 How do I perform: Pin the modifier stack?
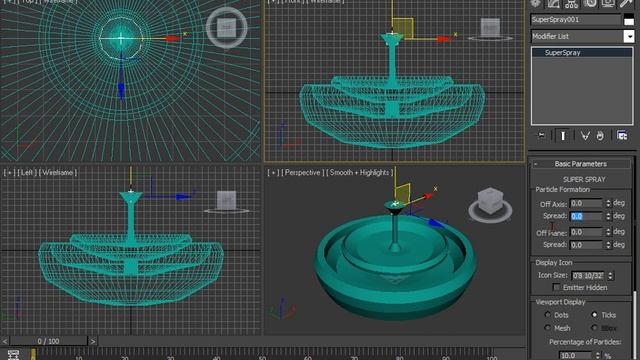(x=541, y=136)
